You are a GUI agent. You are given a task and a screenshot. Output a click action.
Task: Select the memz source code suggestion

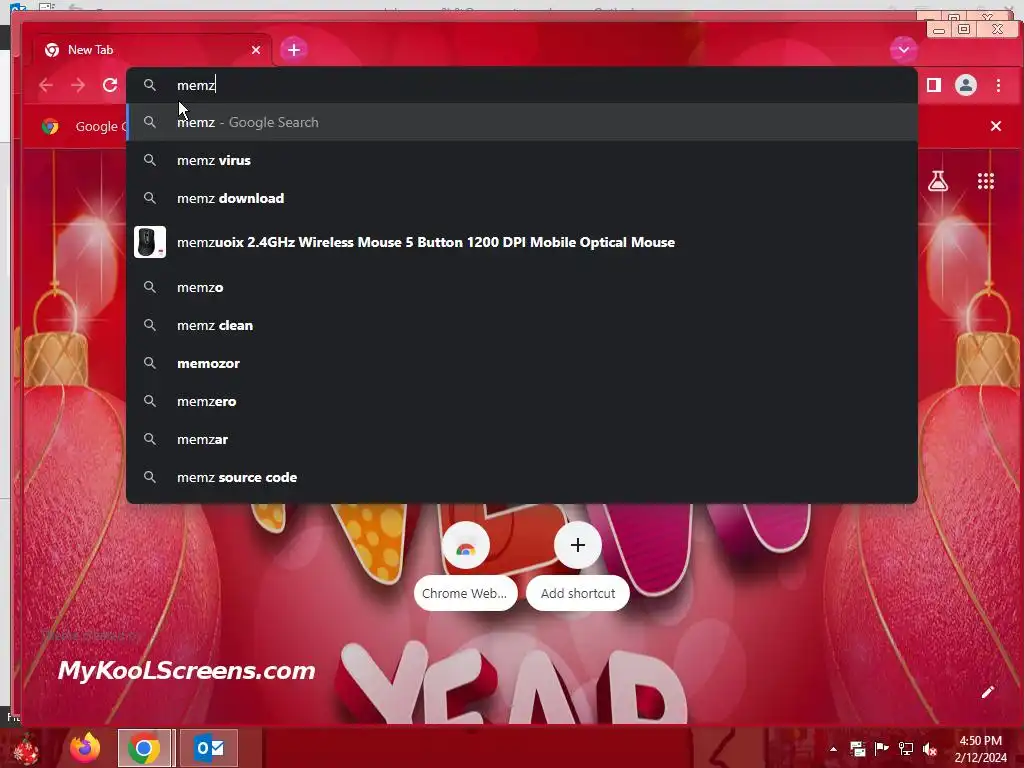click(522, 477)
